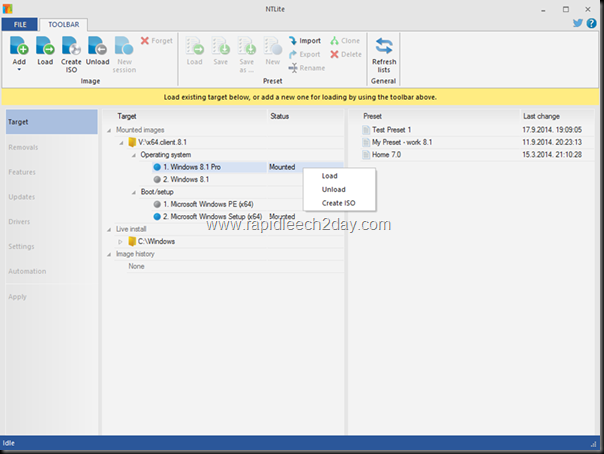Click the NTLite app icon in title bar

[7, 8]
